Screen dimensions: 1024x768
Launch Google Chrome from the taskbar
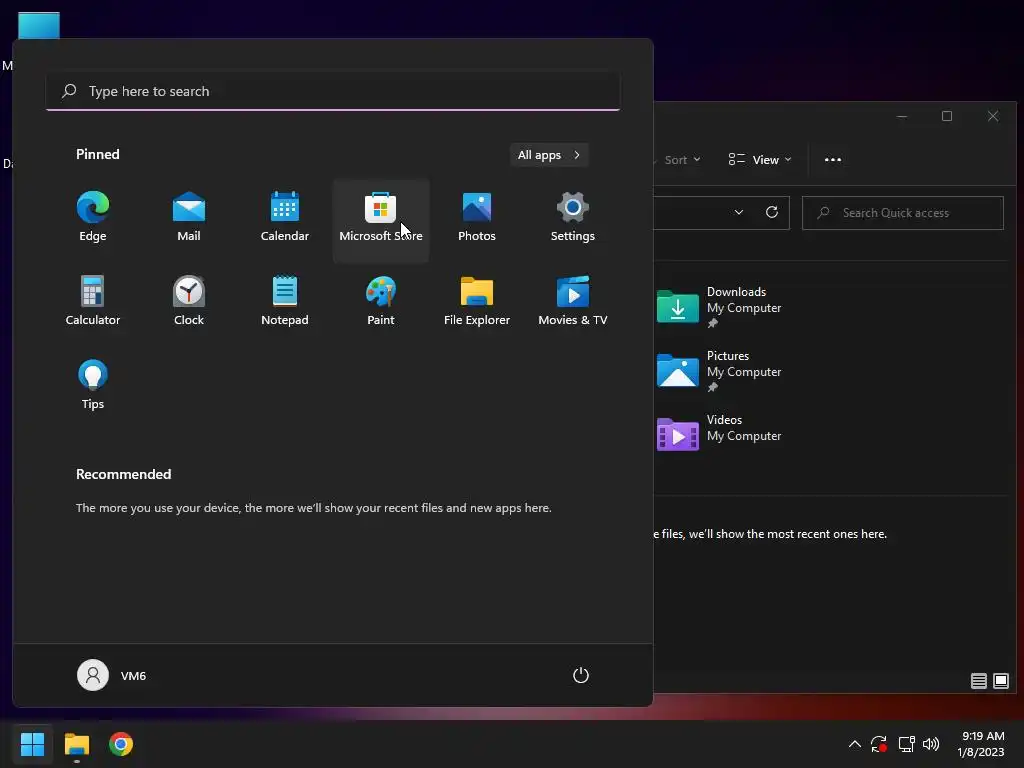tap(121, 744)
